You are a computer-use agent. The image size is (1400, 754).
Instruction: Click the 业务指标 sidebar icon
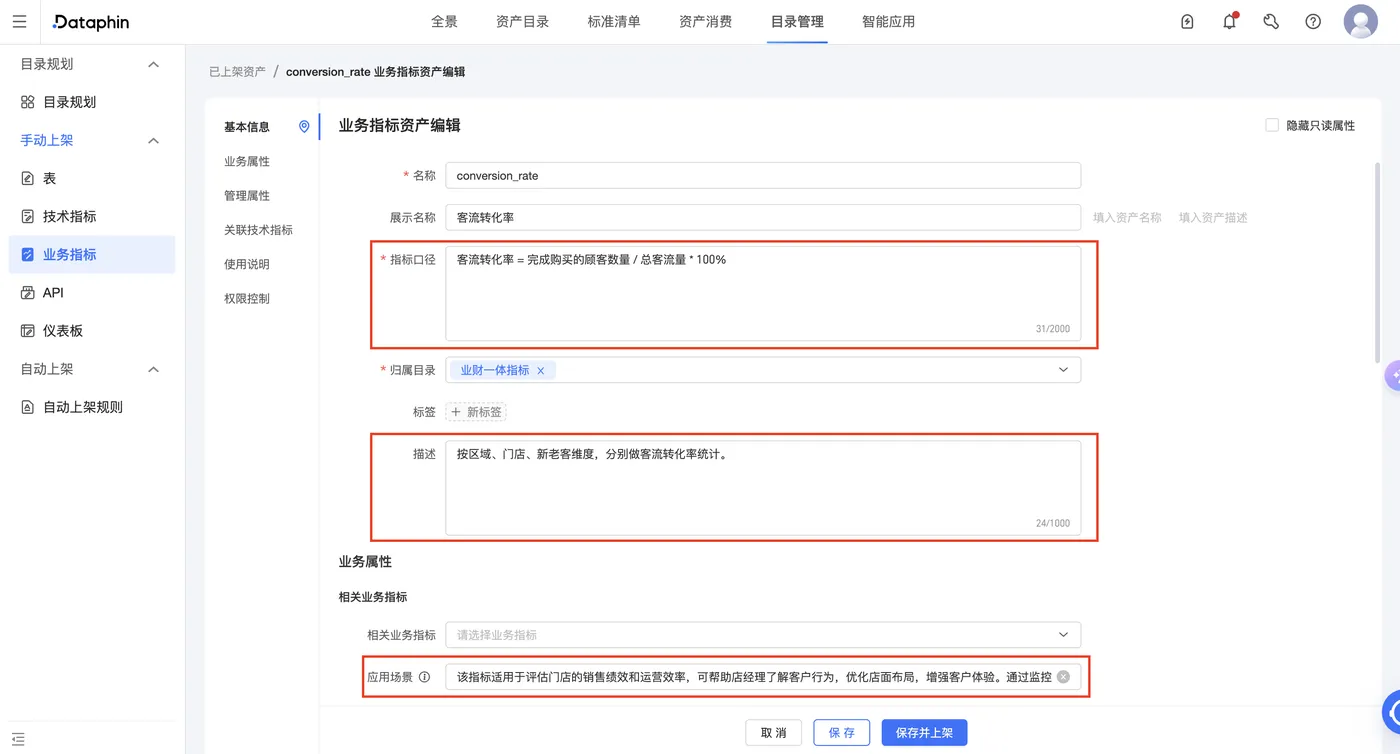point(28,255)
